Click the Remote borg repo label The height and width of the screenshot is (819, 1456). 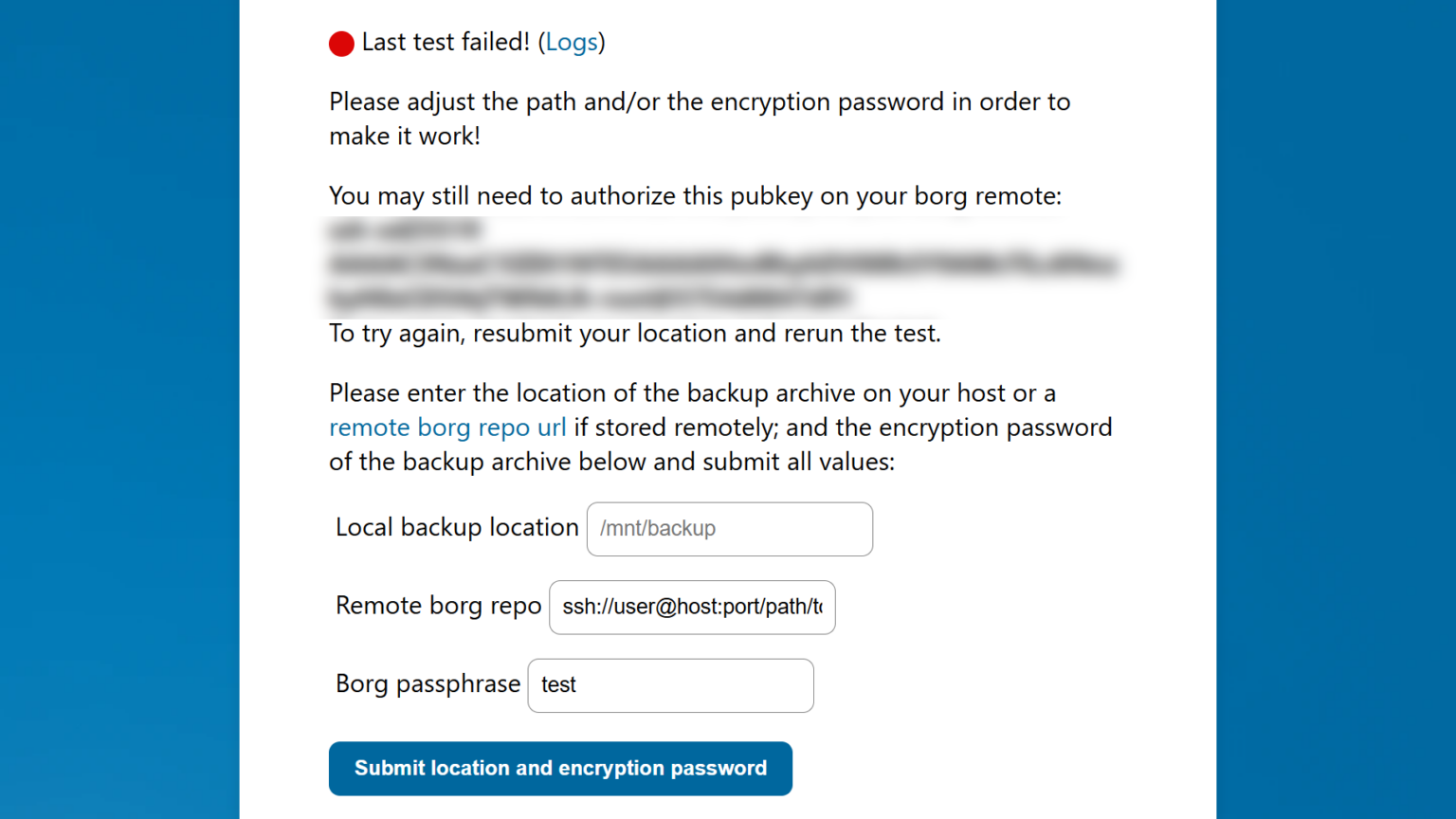click(x=438, y=606)
